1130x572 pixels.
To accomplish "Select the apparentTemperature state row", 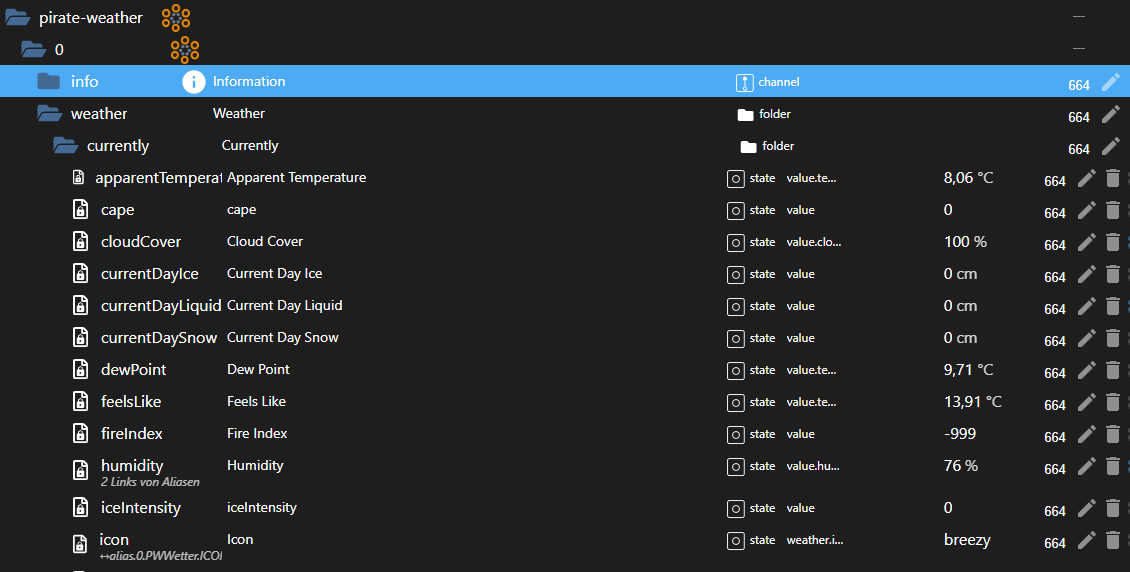I will 158,178.
